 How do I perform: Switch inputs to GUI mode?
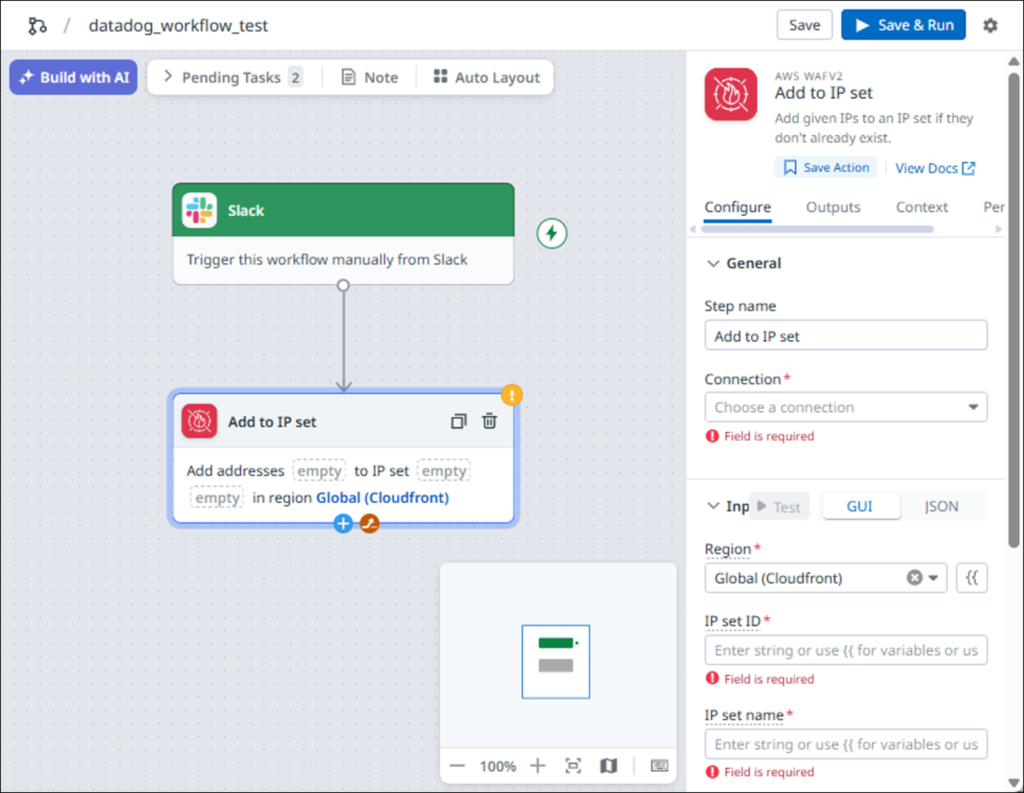[x=861, y=506]
